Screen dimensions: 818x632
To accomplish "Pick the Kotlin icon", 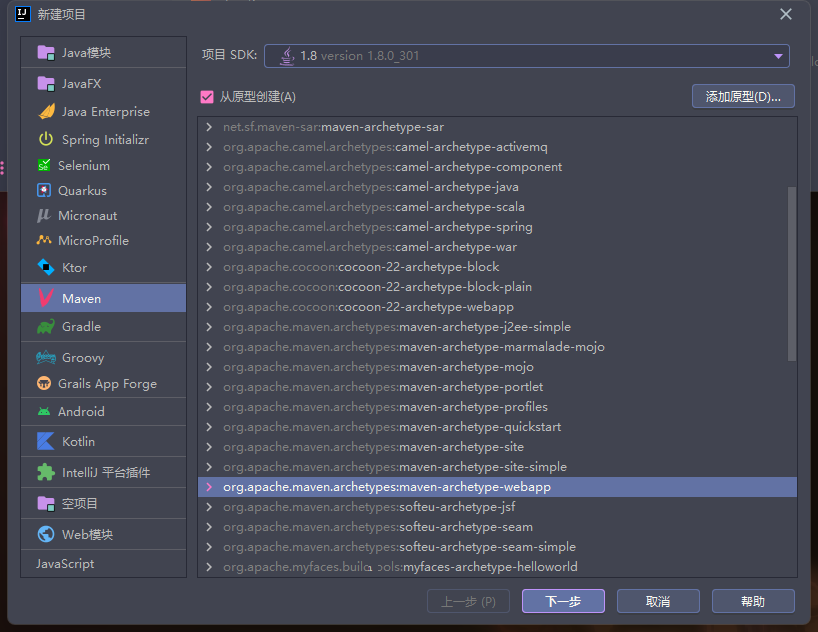I will coord(46,441).
